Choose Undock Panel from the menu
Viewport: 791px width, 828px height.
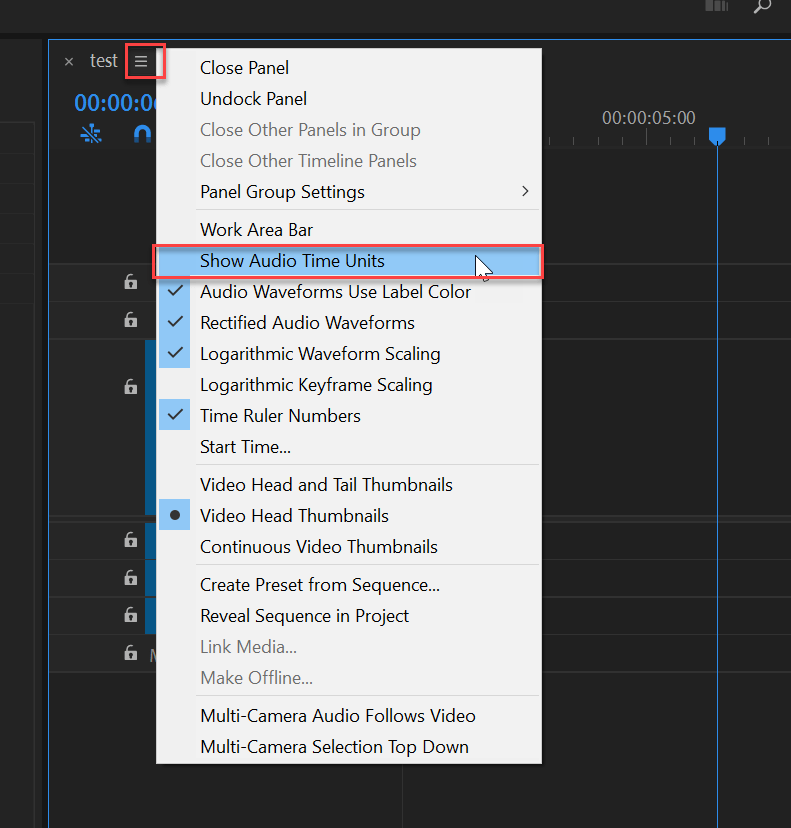point(253,99)
